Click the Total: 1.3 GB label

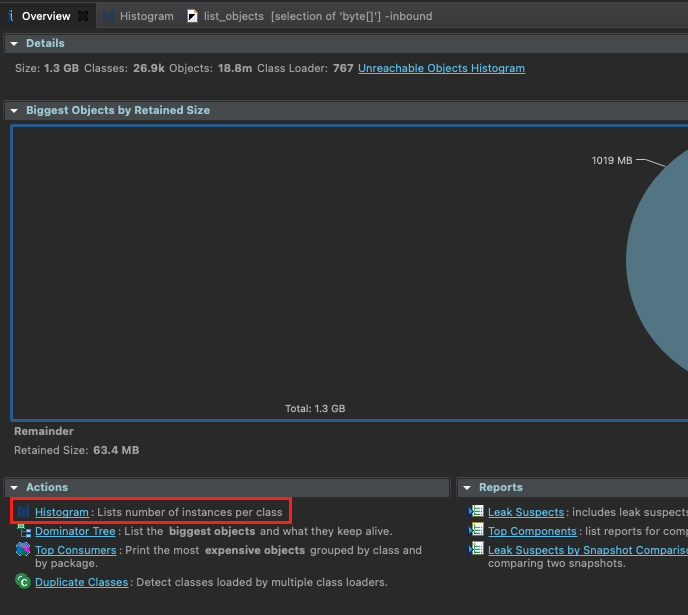pos(315,408)
